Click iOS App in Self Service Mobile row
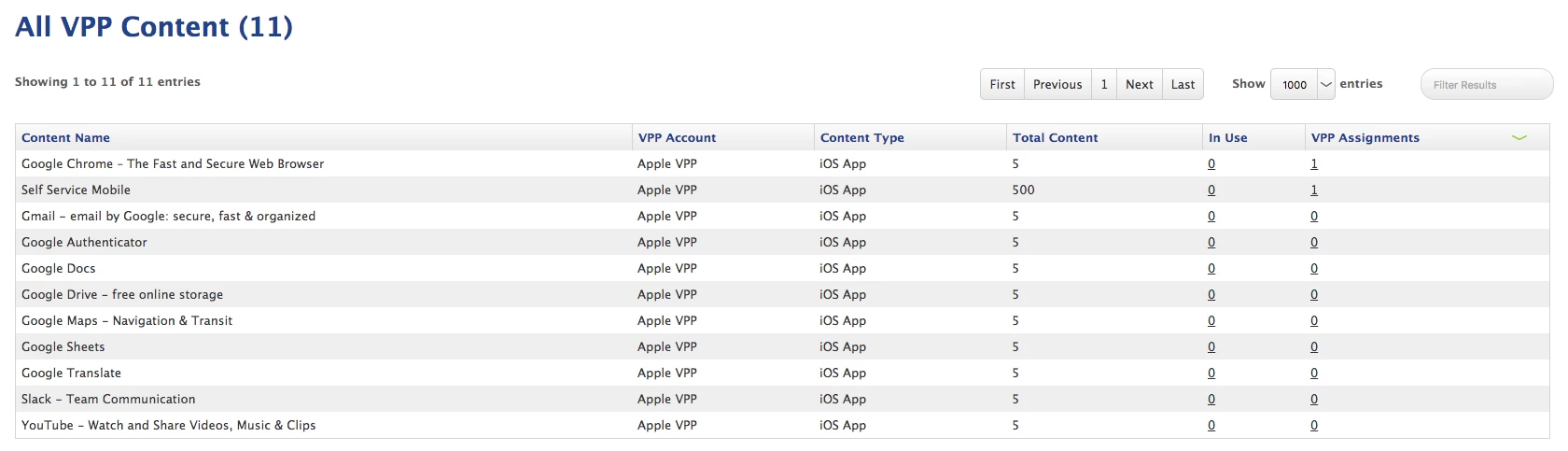 point(843,190)
